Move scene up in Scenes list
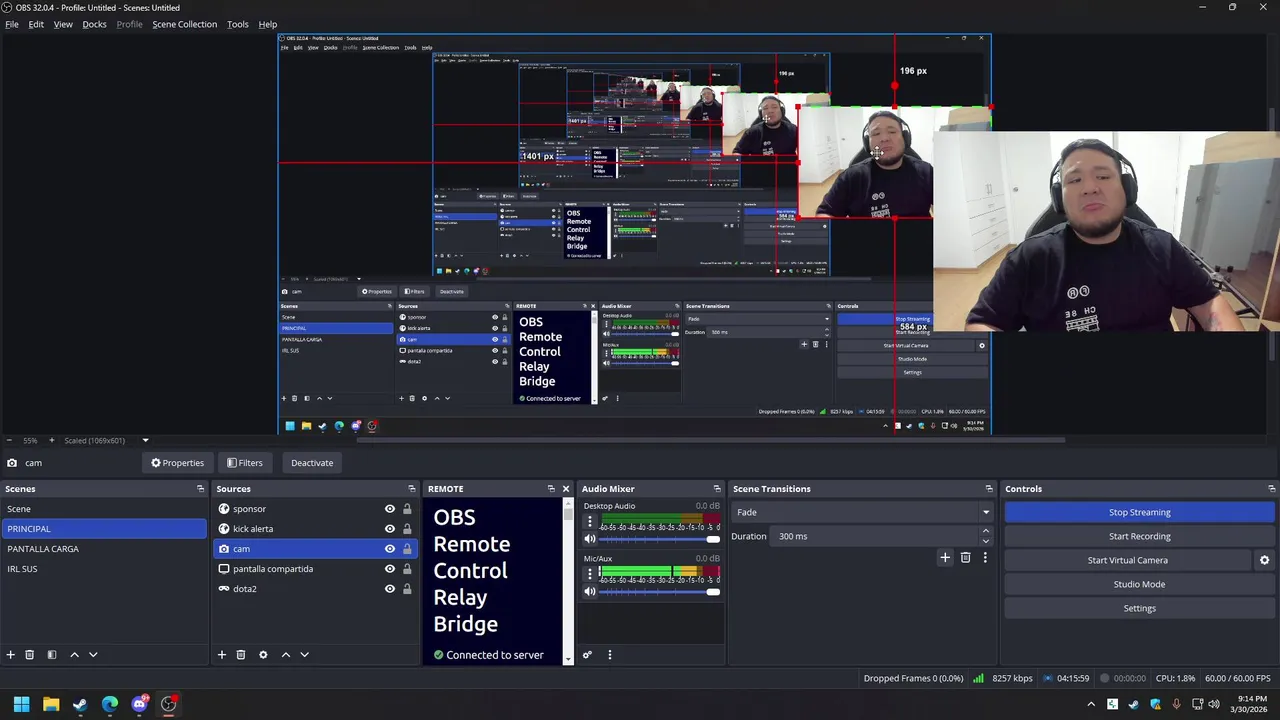 coord(74,654)
